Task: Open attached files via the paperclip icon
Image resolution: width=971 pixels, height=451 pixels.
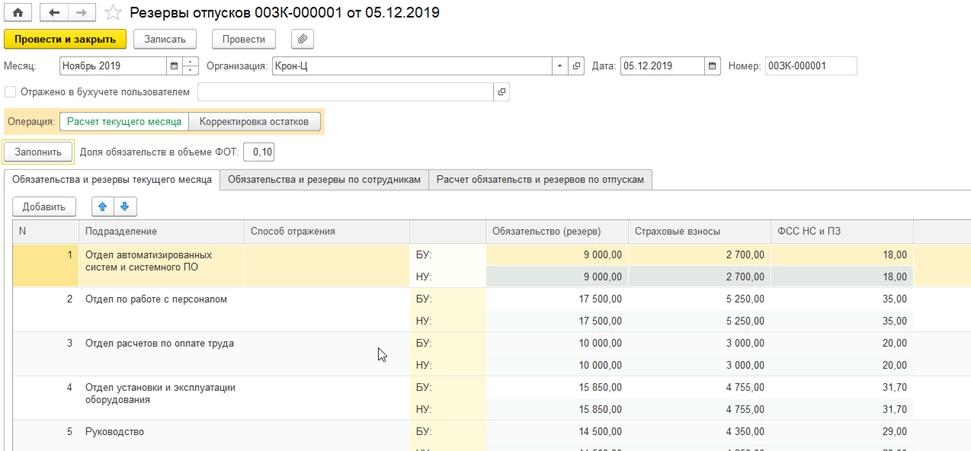Action: (x=302, y=39)
